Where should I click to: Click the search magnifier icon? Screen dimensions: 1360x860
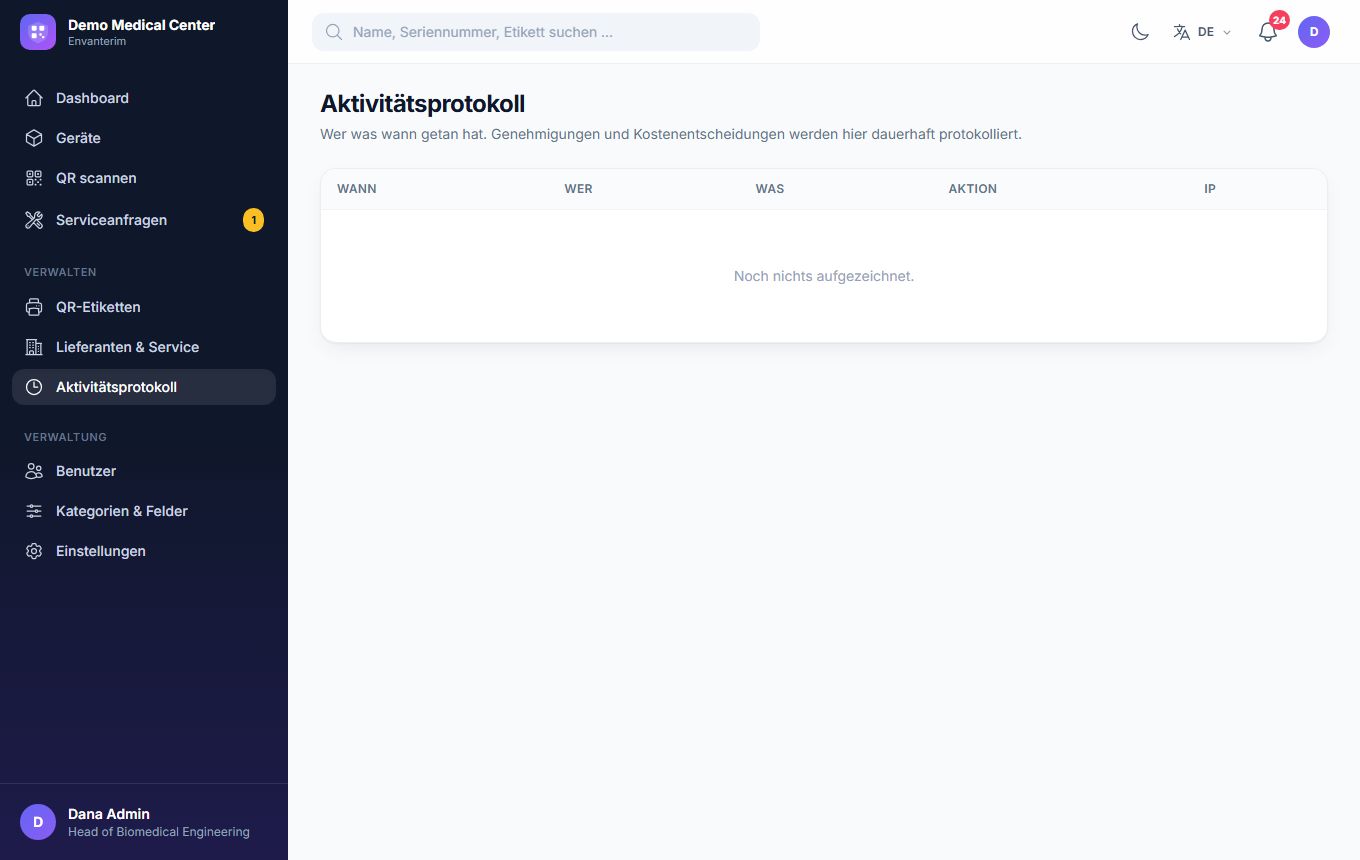coord(334,32)
